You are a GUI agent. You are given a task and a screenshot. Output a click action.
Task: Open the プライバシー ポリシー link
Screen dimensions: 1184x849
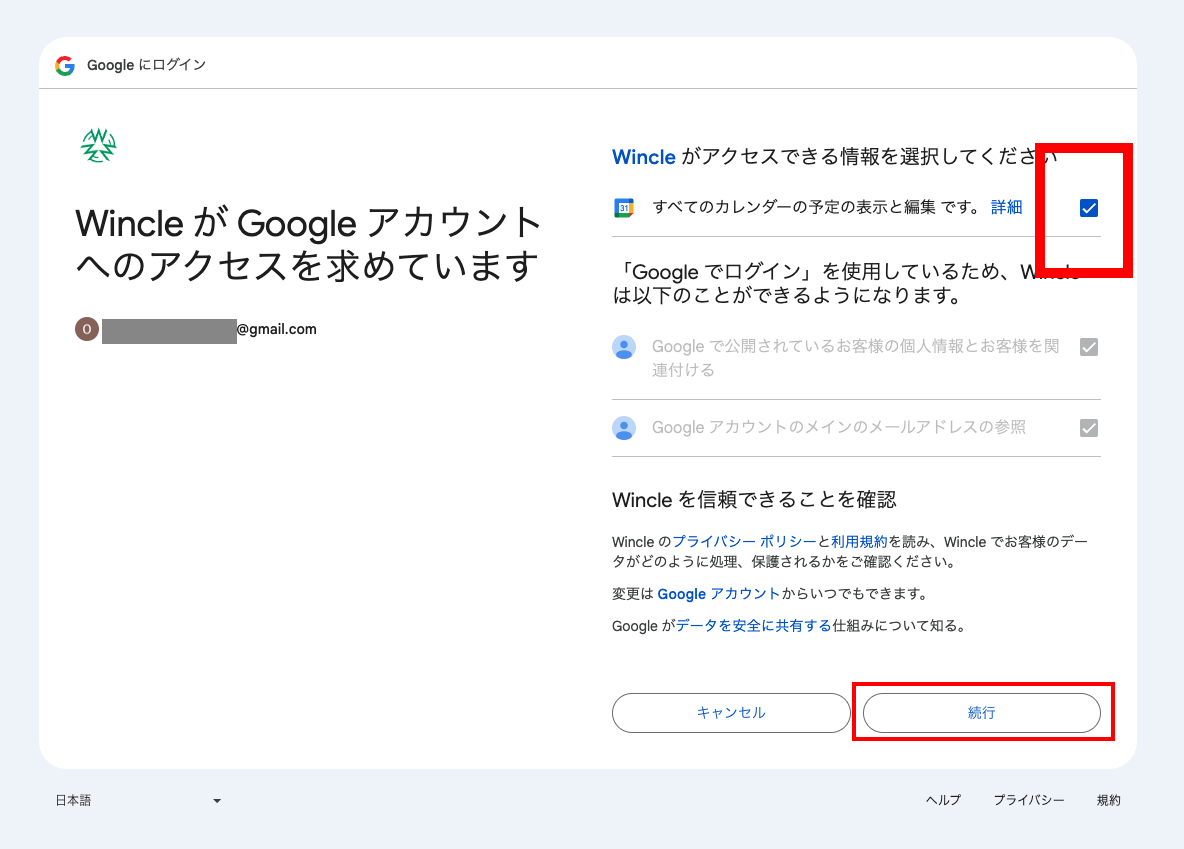coord(744,542)
